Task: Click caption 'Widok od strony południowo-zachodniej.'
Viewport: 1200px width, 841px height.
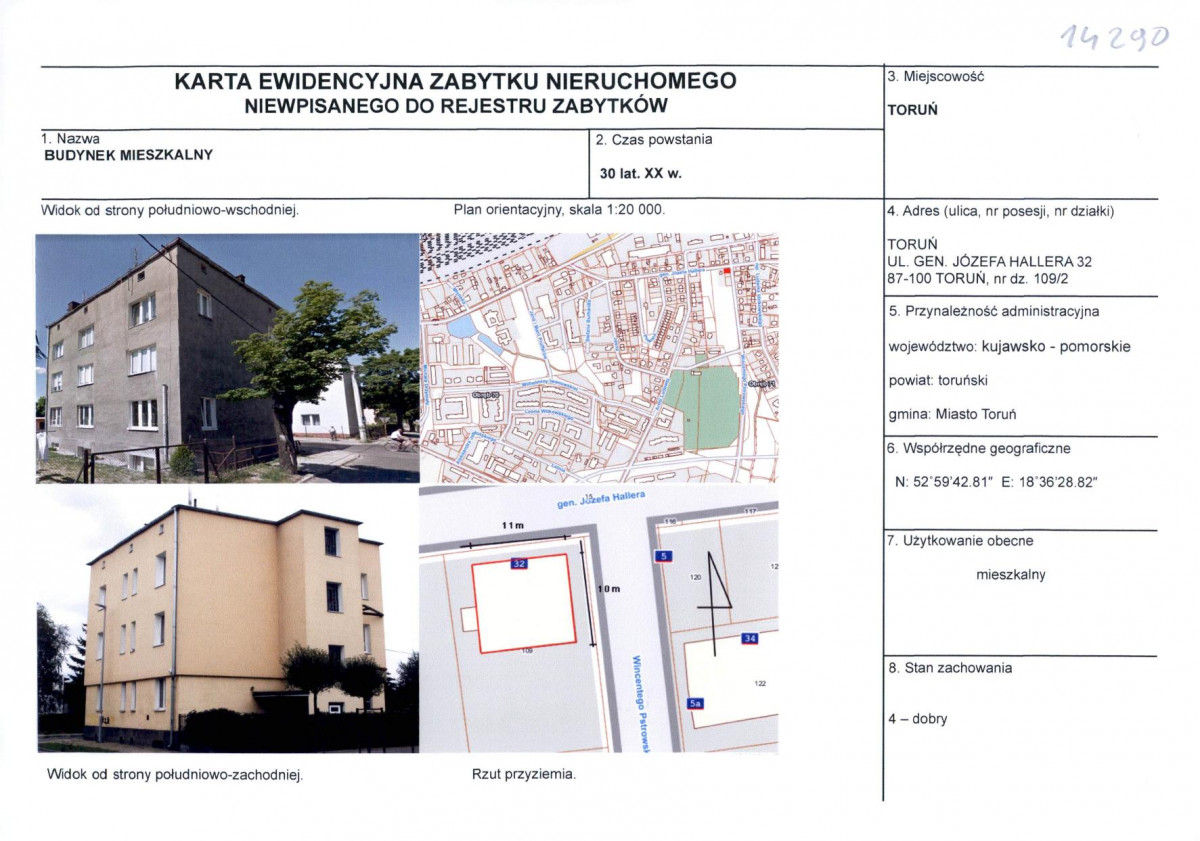Action: tap(174, 774)
